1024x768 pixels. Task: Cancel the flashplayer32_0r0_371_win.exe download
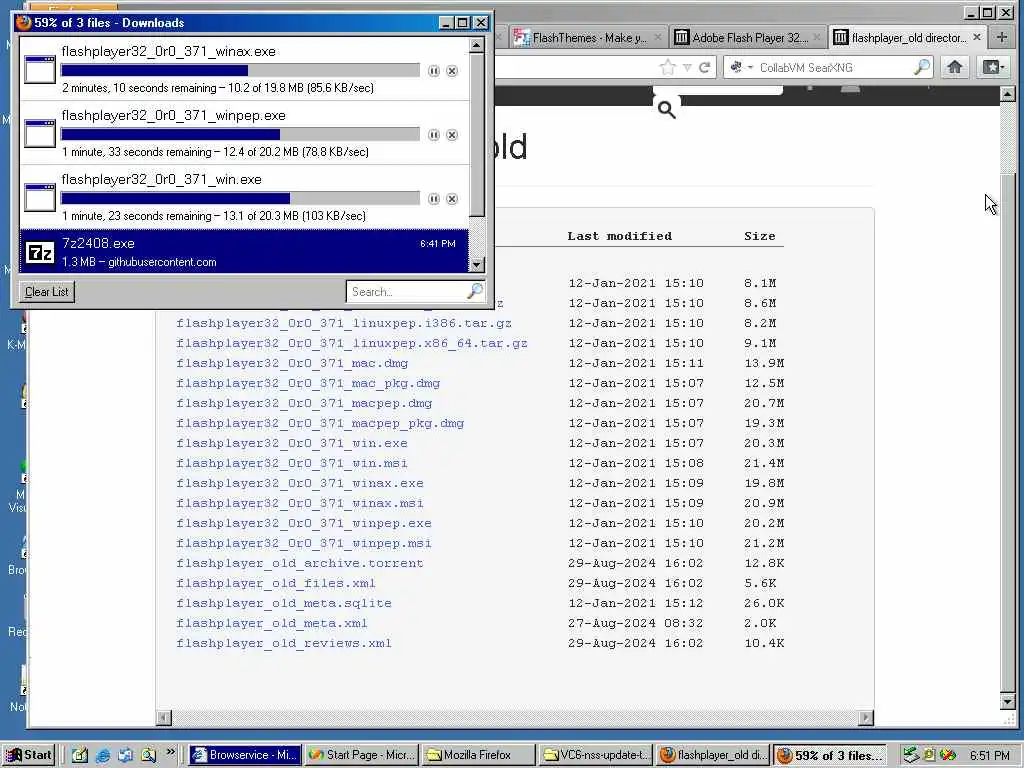(x=452, y=199)
